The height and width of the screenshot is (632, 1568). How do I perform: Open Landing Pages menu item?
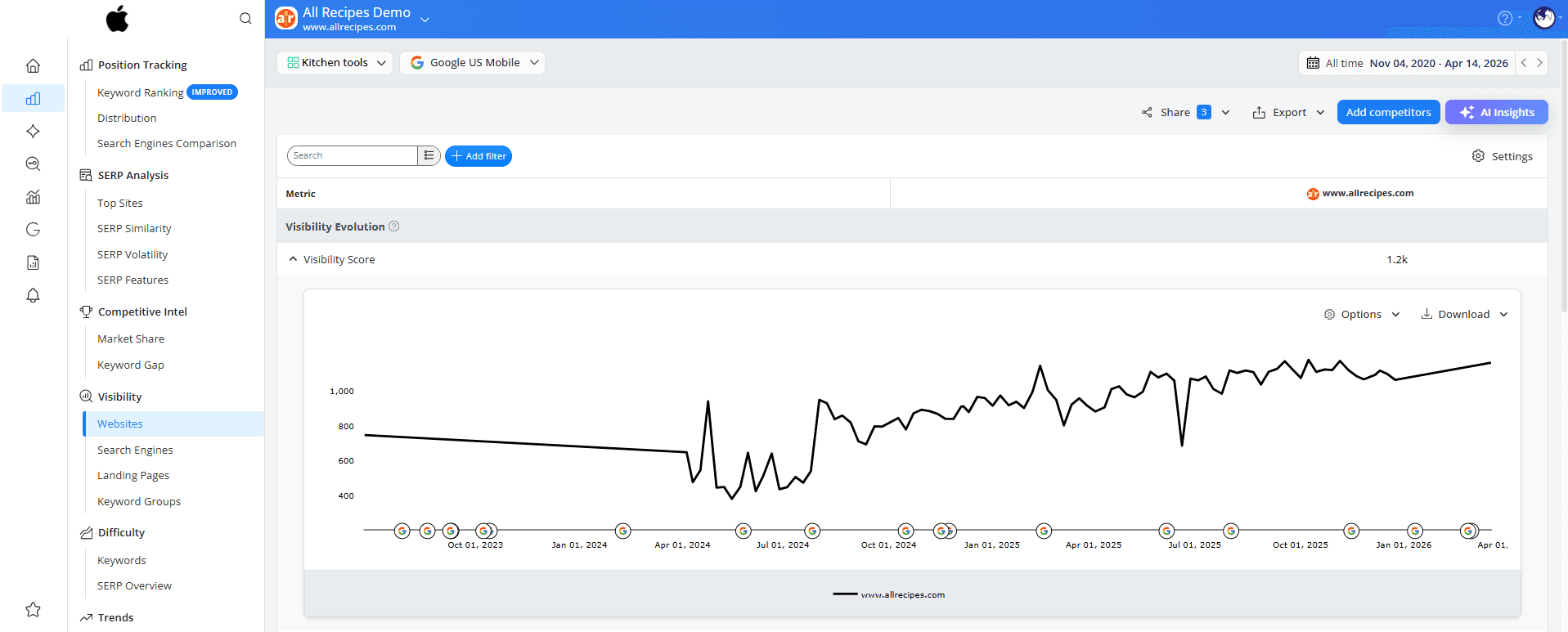coord(133,475)
